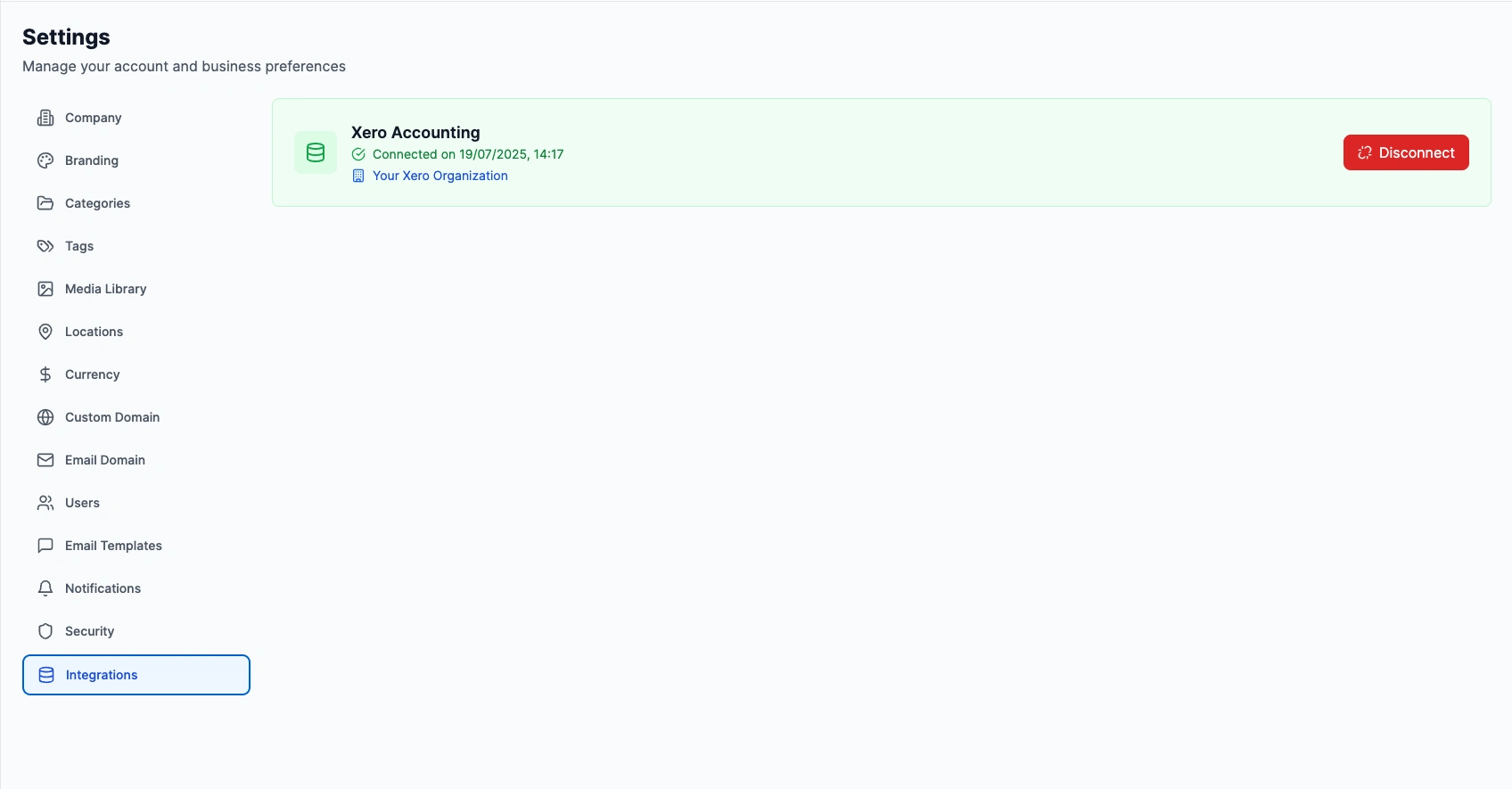Select the Currency label
The image size is (1512, 789).
pos(92,374)
